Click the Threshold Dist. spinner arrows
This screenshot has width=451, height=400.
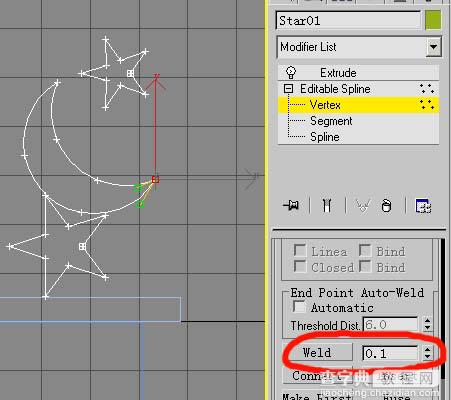point(427,324)
